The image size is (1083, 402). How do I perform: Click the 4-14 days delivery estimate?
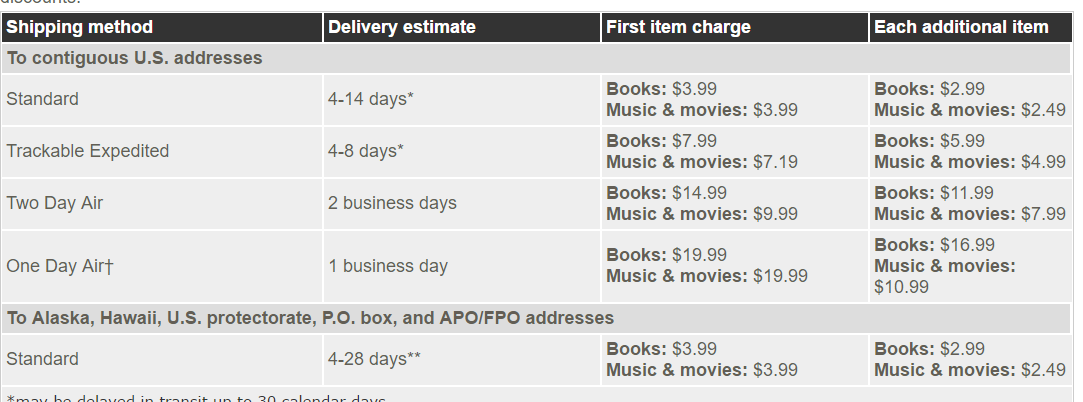pos(371,99)
